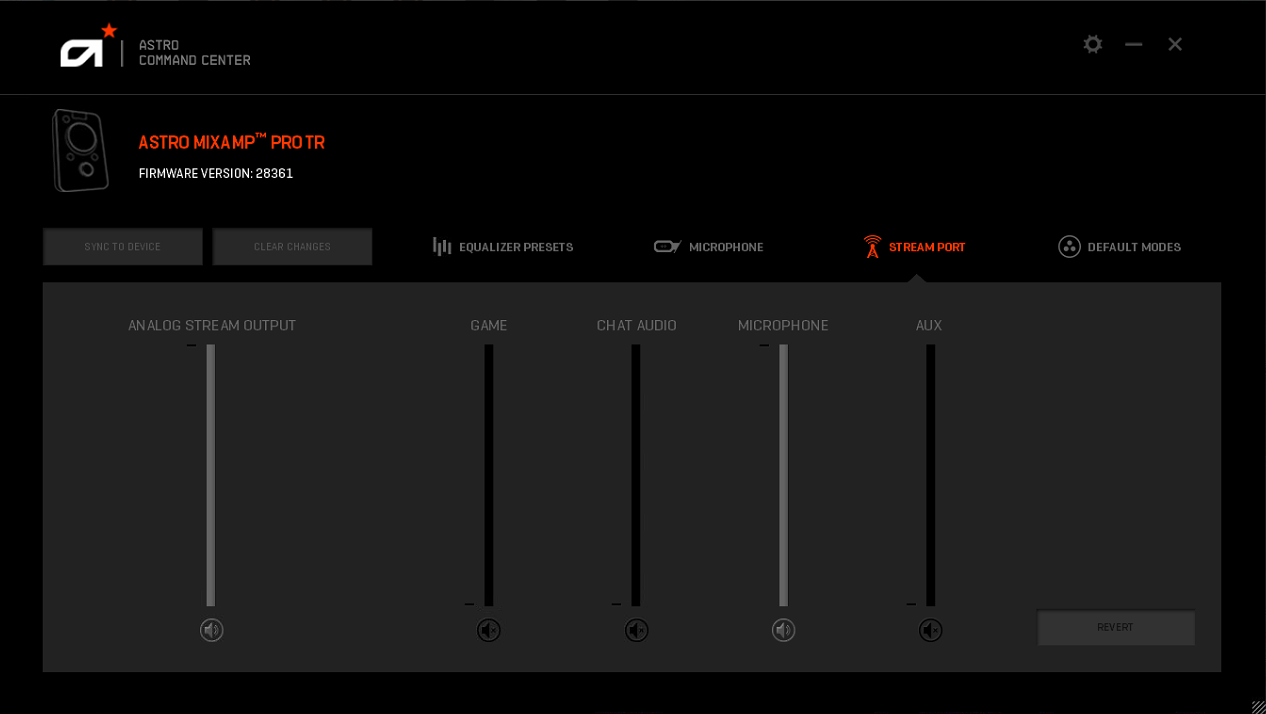Go to the Default Modes tab
The width and height of the screenshot is (1266, 714).
click(1120, 246)
